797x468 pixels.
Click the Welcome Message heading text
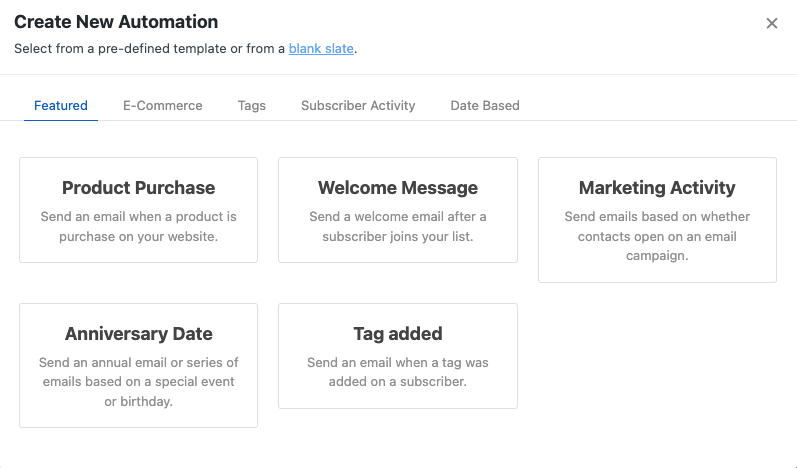(x=398, y=188)
